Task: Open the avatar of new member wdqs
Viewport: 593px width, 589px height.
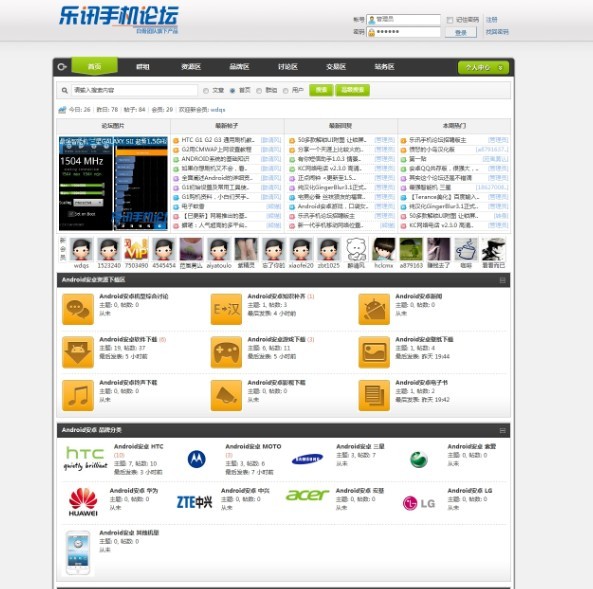Action: coord(81,249)
